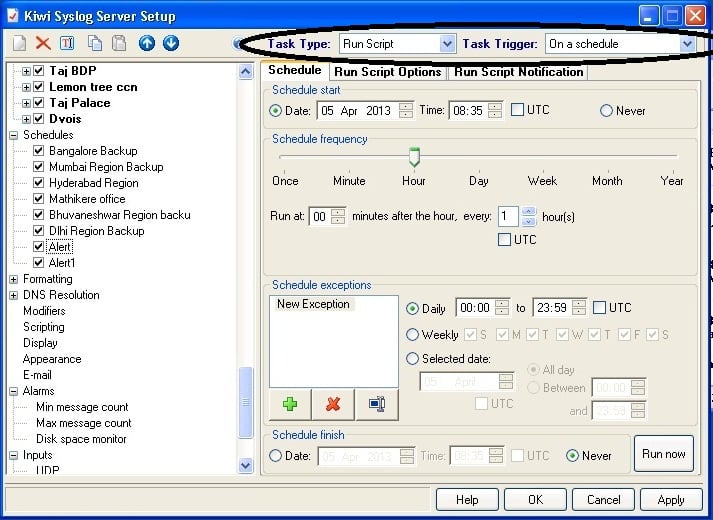
Task: Click the schedule start Time field
Action: 476,110
